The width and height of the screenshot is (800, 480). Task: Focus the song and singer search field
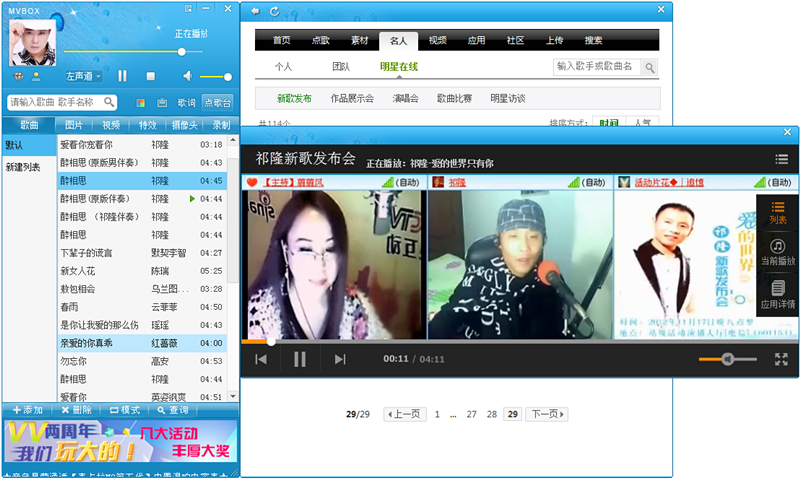(62, 102)
